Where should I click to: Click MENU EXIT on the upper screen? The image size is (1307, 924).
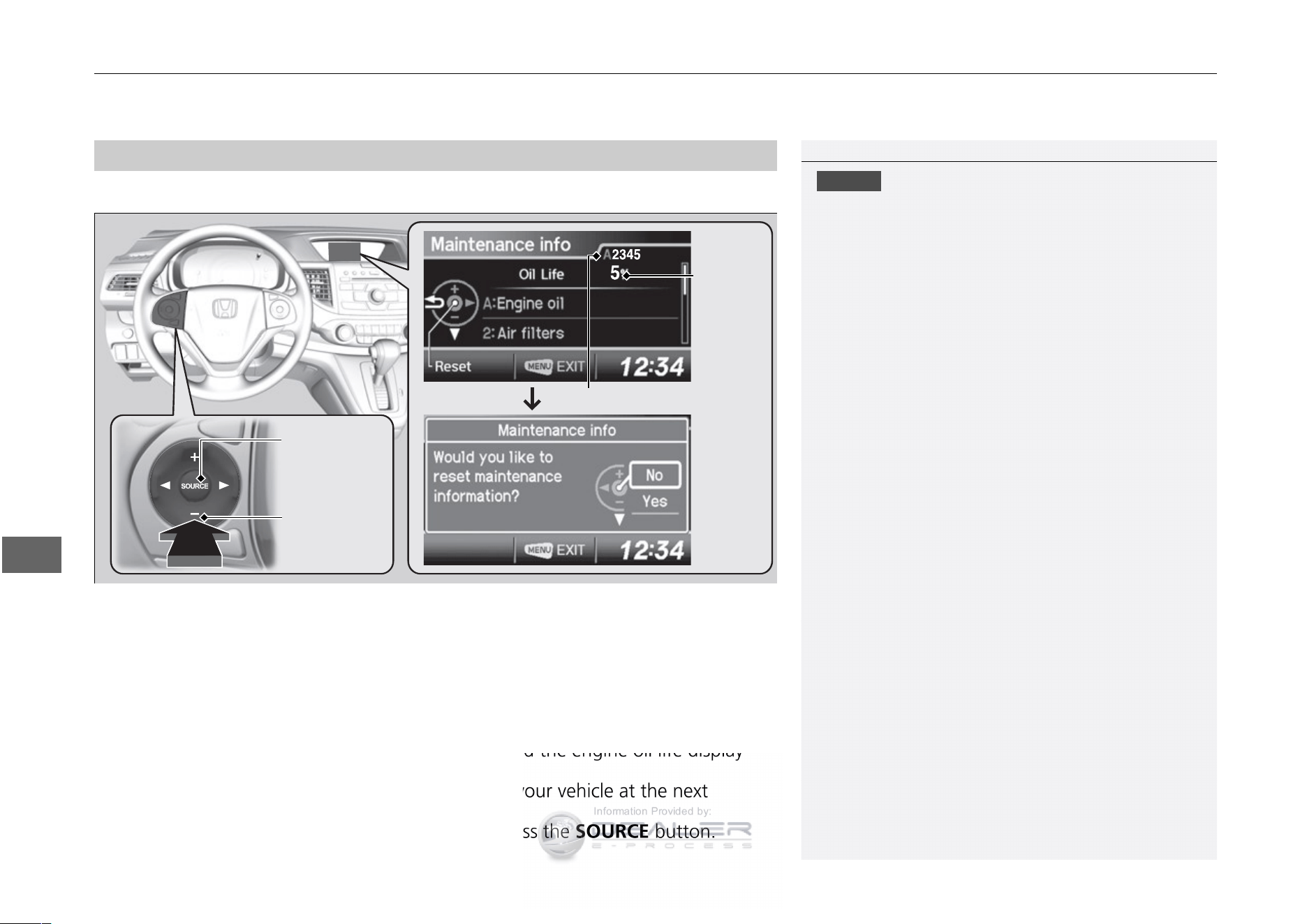(x=556, y=366)
